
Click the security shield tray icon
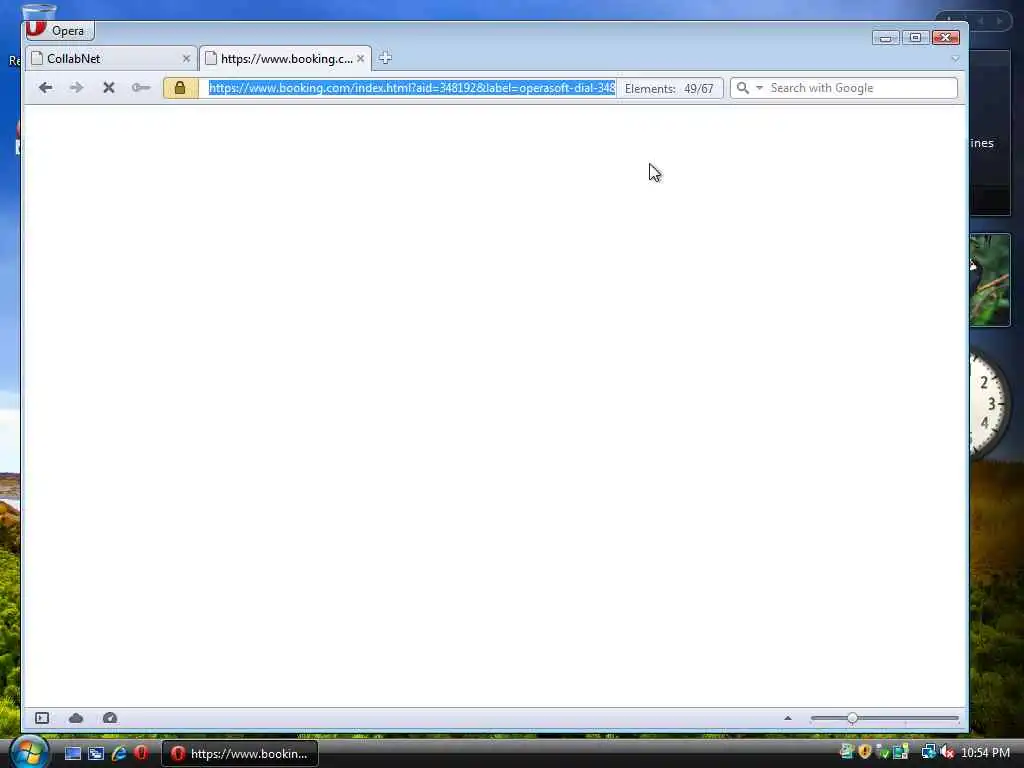coord(865,752)
